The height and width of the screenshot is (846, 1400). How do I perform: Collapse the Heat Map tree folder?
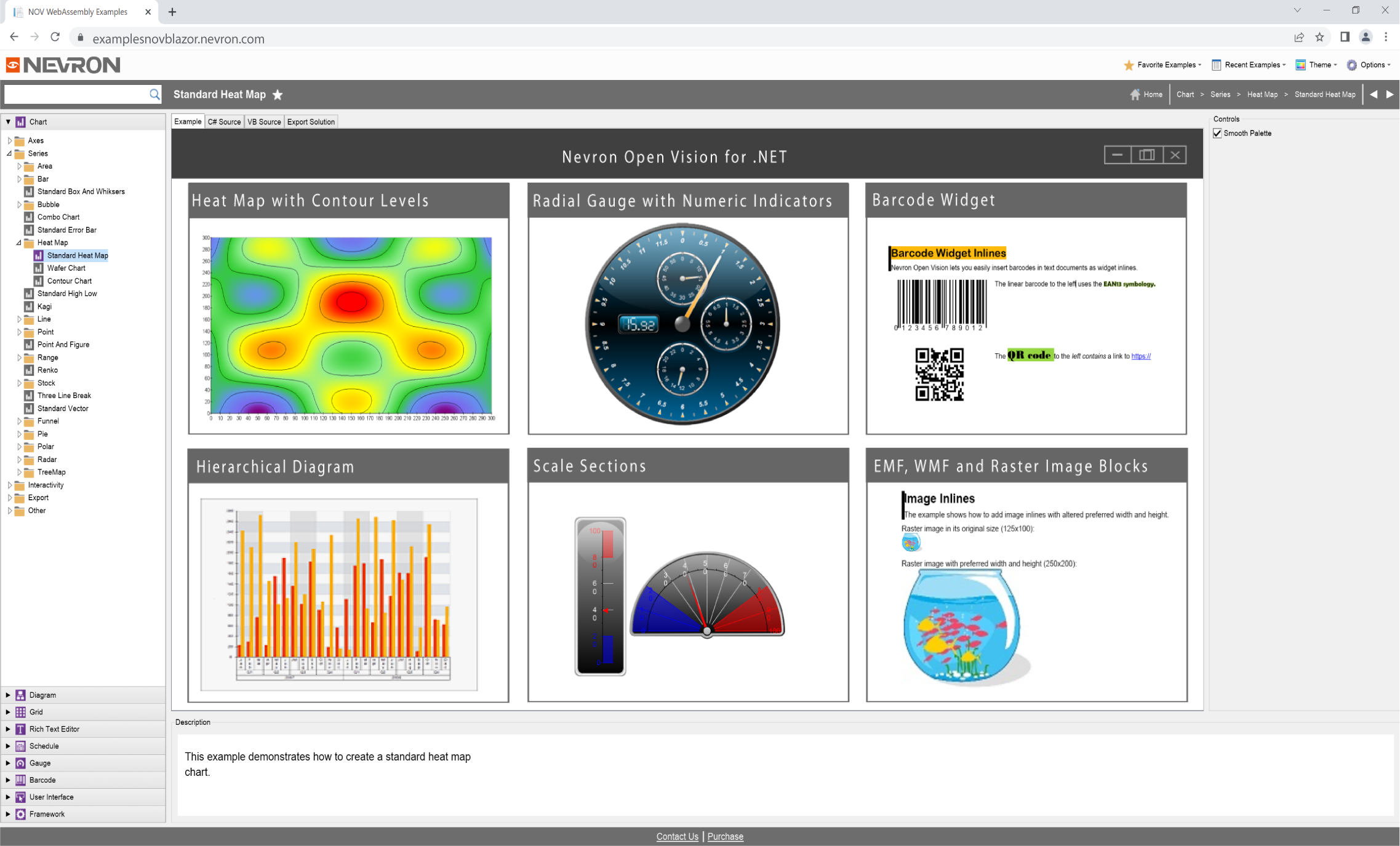[x=18, y=242]
